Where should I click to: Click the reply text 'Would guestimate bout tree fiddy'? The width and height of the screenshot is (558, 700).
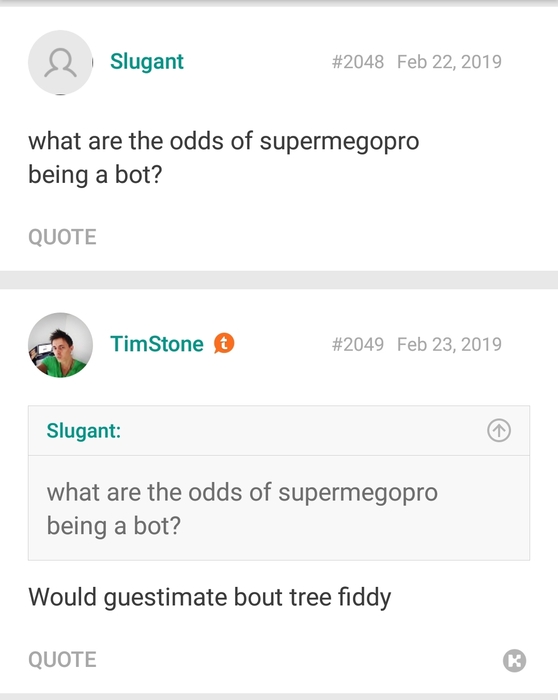[x=209, y=597]
